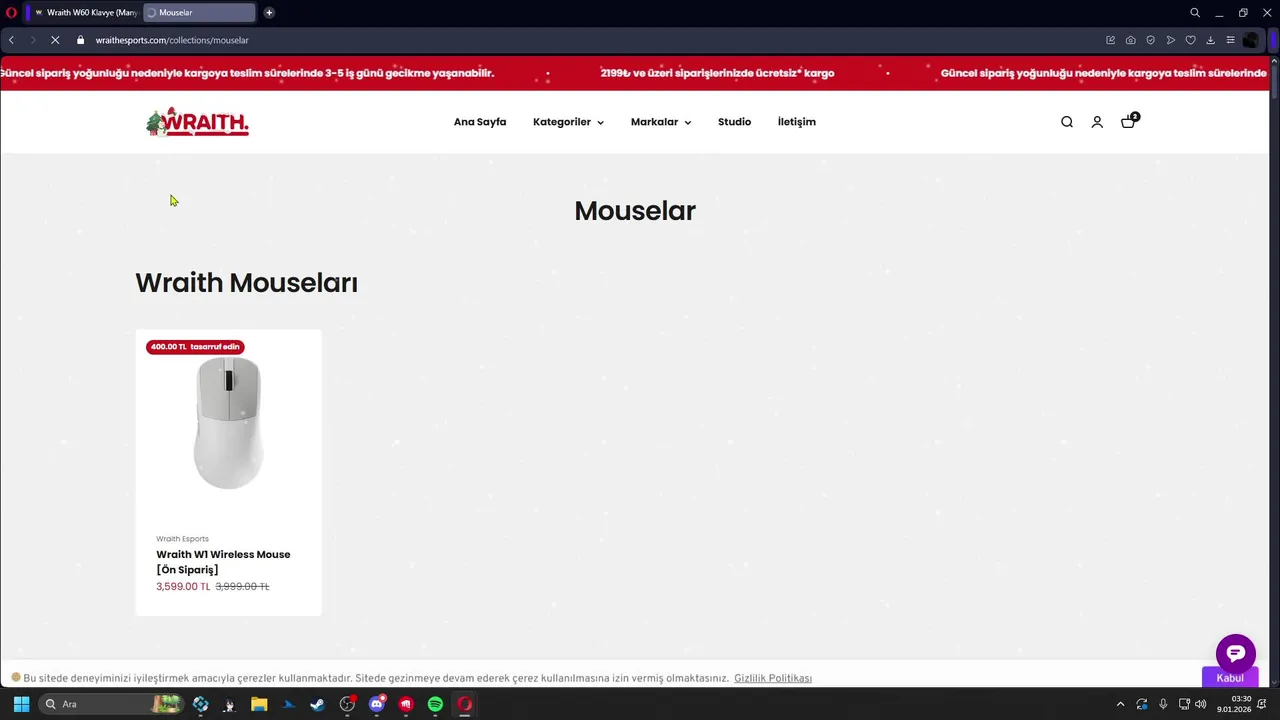The height and width of the screenshot is (720, 1280).
Task: Expand the Kategoriler dropdown menu
Action: click(568, 122)
